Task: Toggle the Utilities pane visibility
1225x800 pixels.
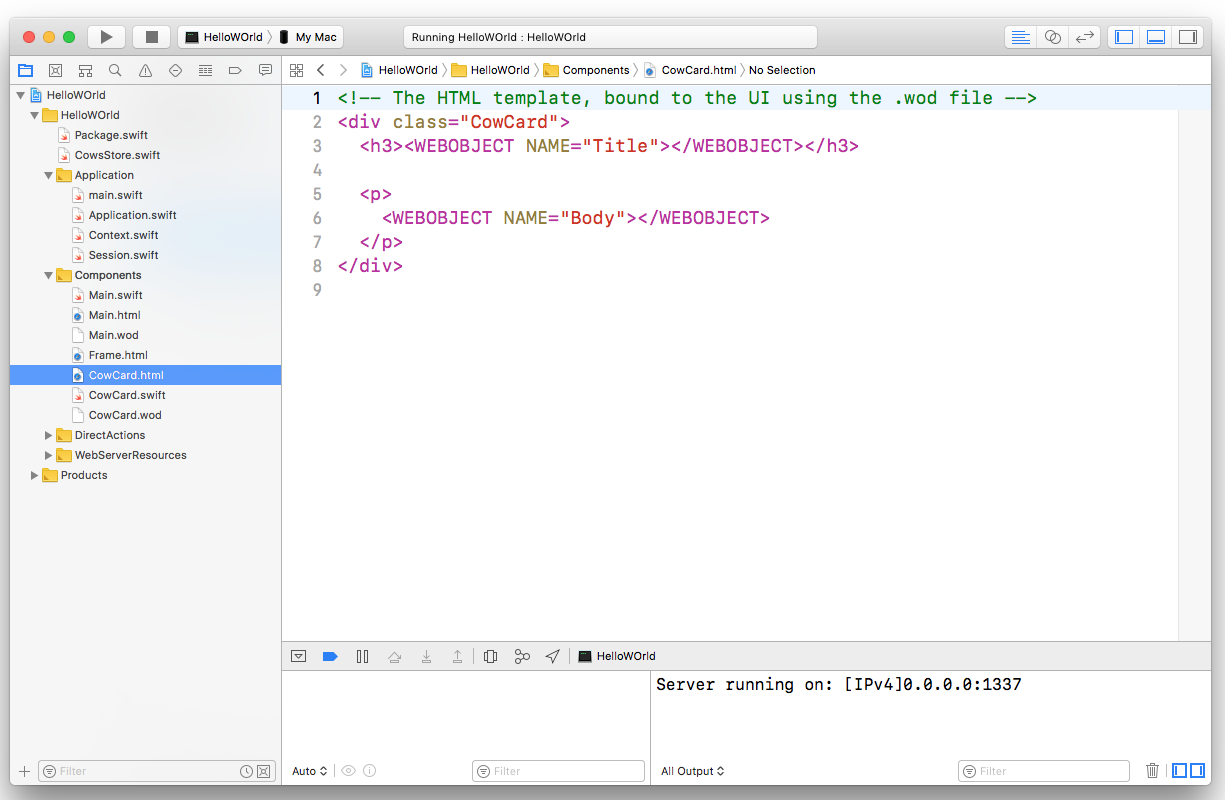Action: (x=1187, y=37)
